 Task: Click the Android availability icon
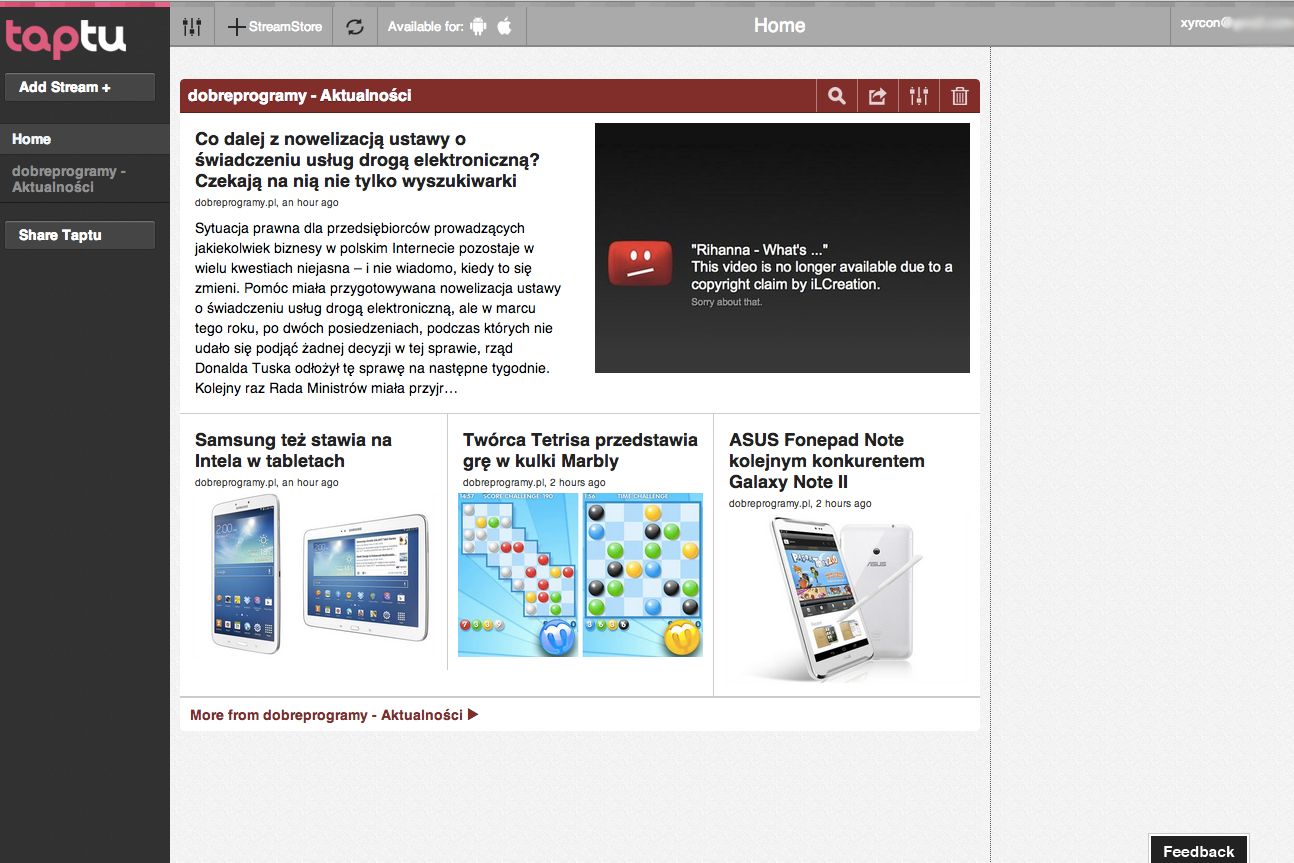coord(478,27)
